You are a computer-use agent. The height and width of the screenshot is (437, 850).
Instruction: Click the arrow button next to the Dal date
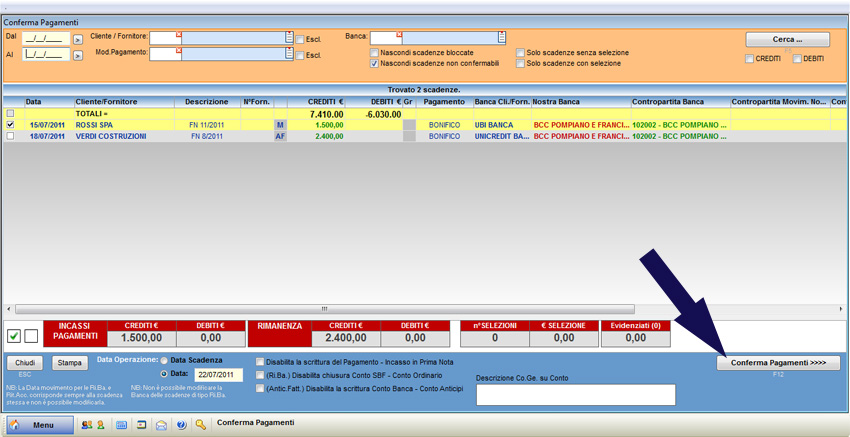pos(78,38)
